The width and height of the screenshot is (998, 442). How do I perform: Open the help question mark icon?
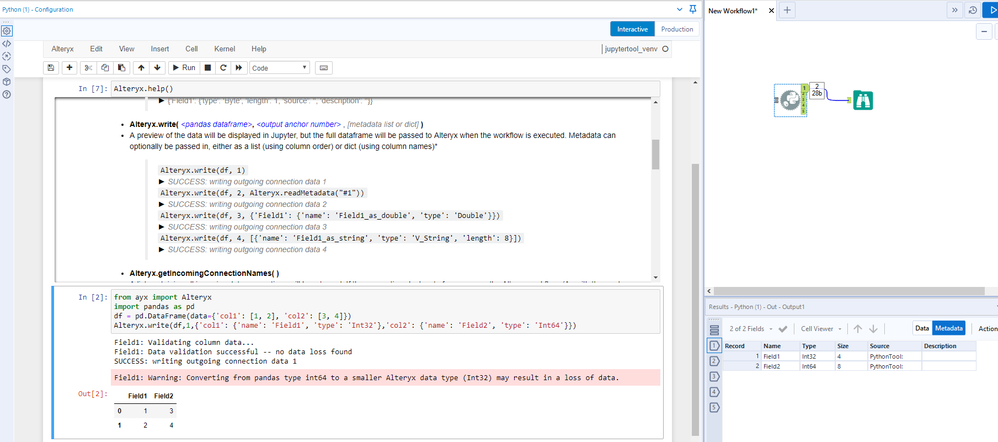click(x=6, y=94)
